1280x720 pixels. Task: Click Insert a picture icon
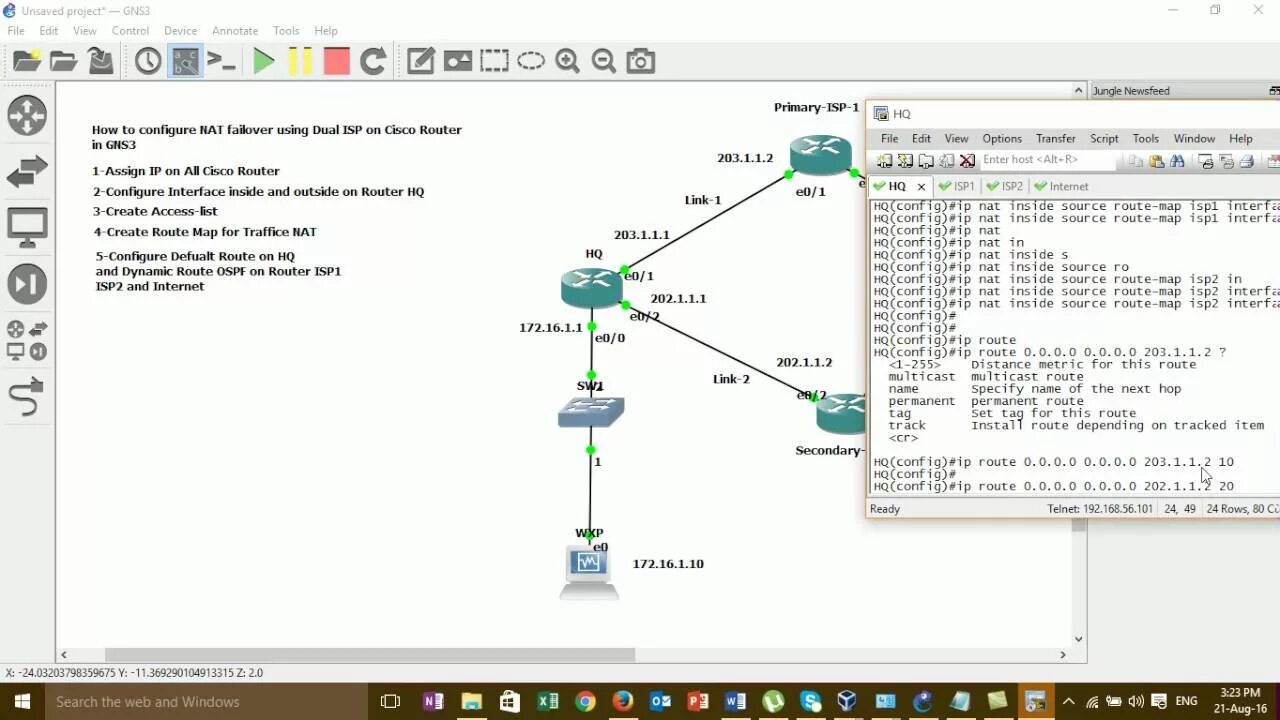click(x=458, y=62)
